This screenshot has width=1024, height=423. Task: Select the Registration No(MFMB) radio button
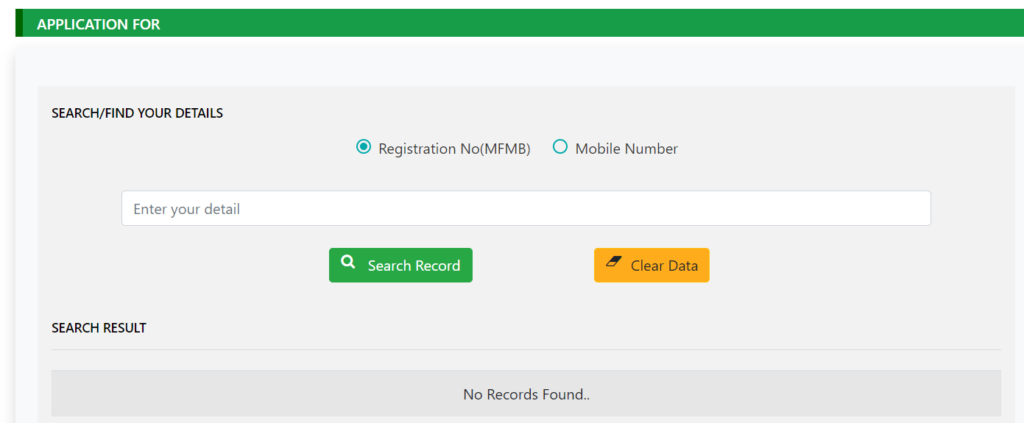pos(363,147)
